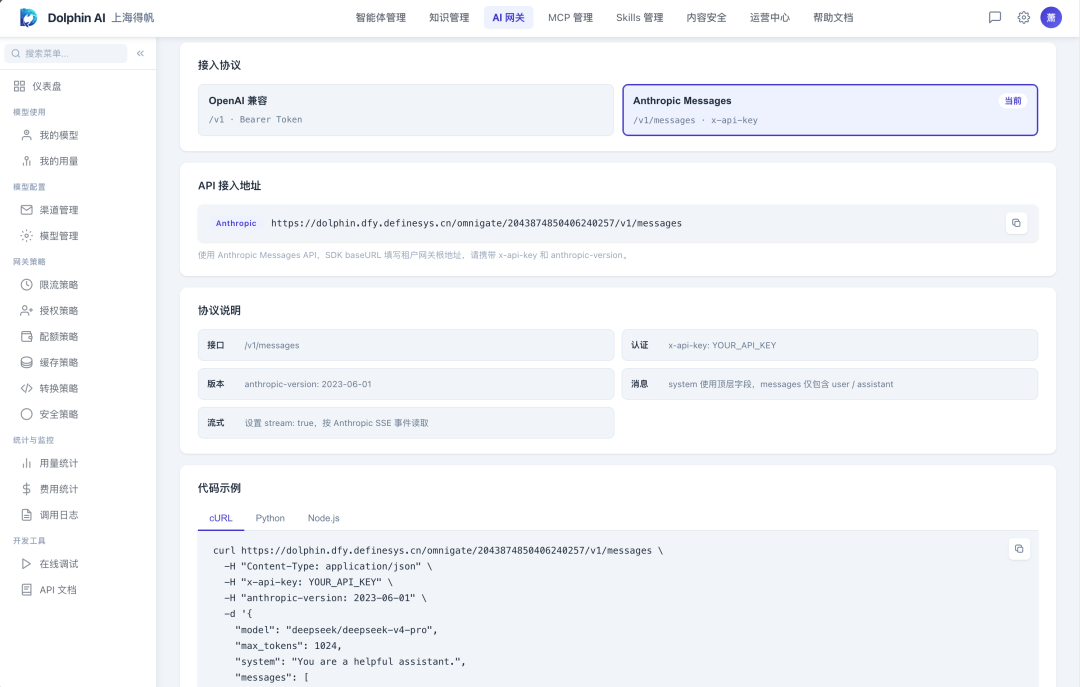Select the AI 网关 top menu
The width and height of the screenshot is (1080, 687).
point(508,18)
